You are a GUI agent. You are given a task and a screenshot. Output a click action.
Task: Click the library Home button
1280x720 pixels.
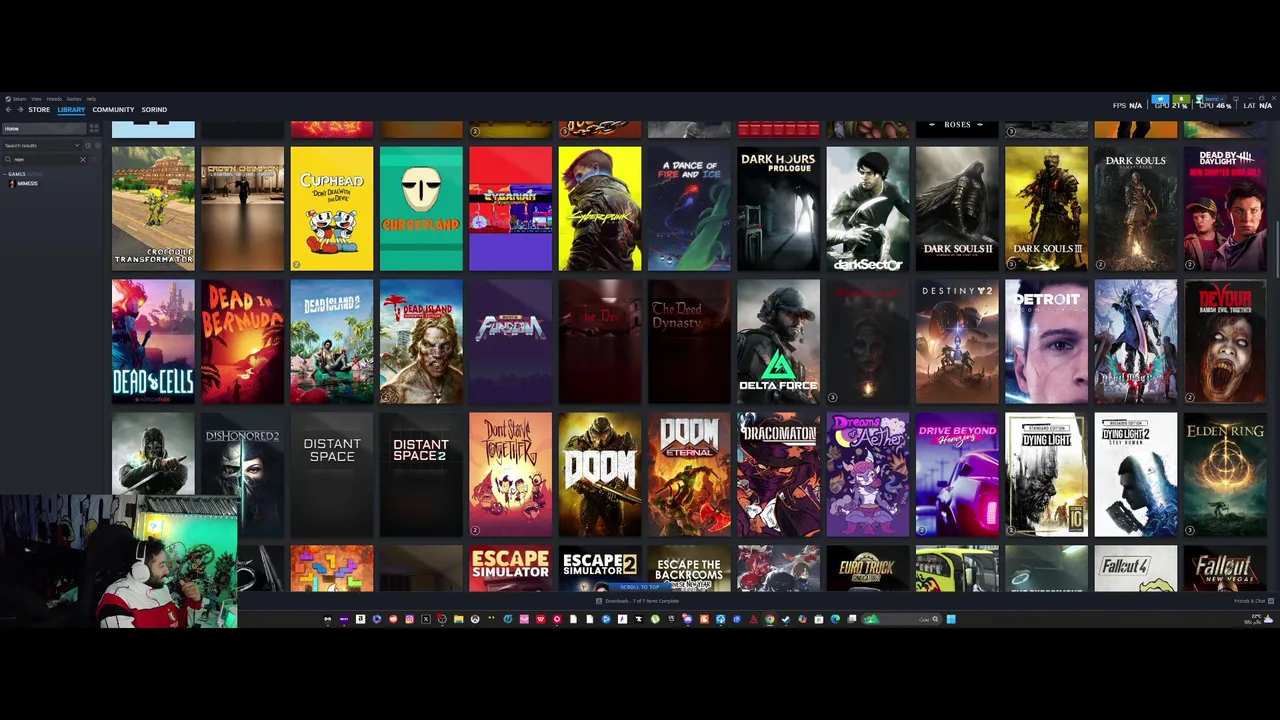click(x=44, y=128)
